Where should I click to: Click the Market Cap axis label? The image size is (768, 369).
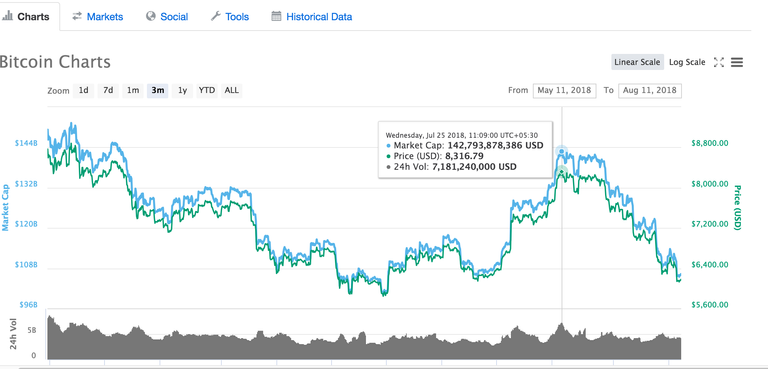(5, 208)
